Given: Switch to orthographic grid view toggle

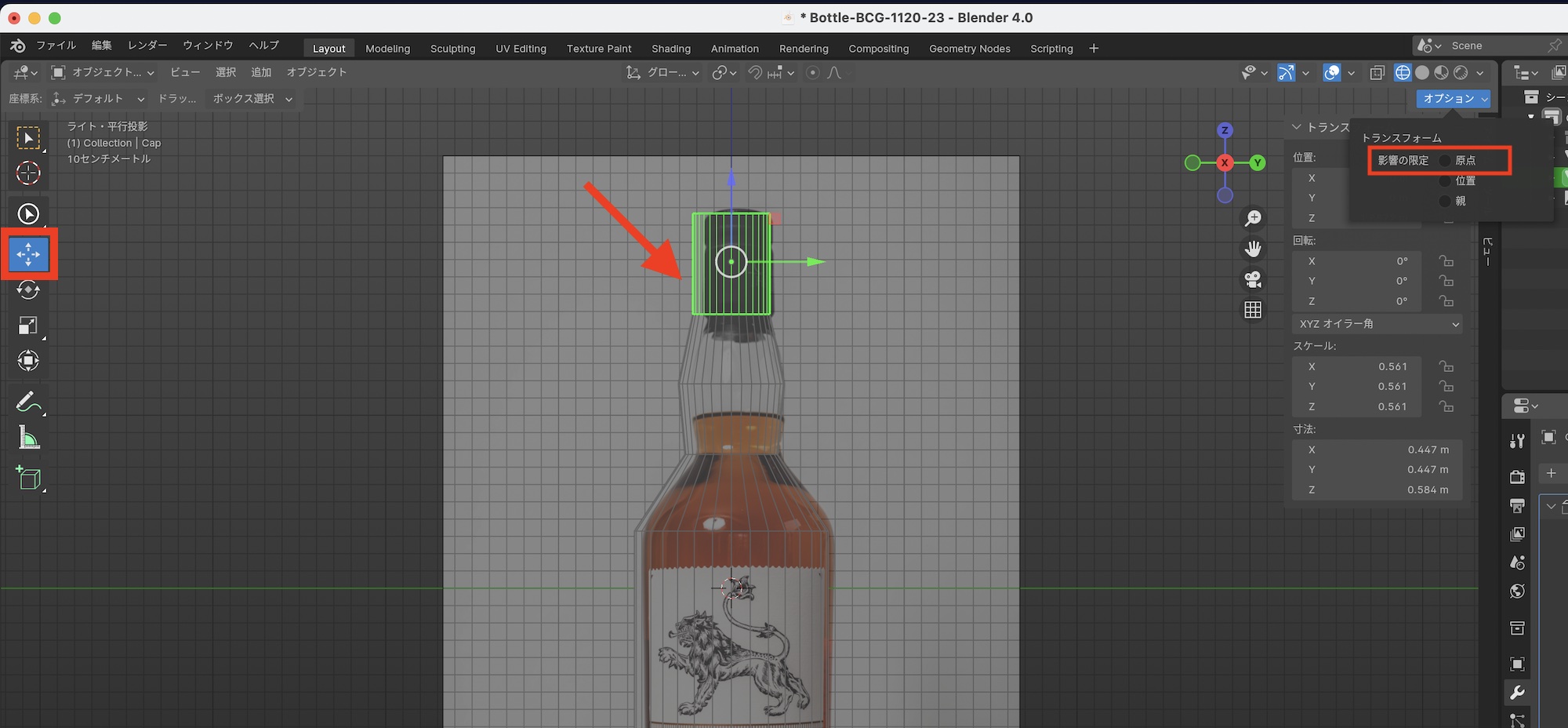Looking at the screenshot, I should tap(1253, 310).
